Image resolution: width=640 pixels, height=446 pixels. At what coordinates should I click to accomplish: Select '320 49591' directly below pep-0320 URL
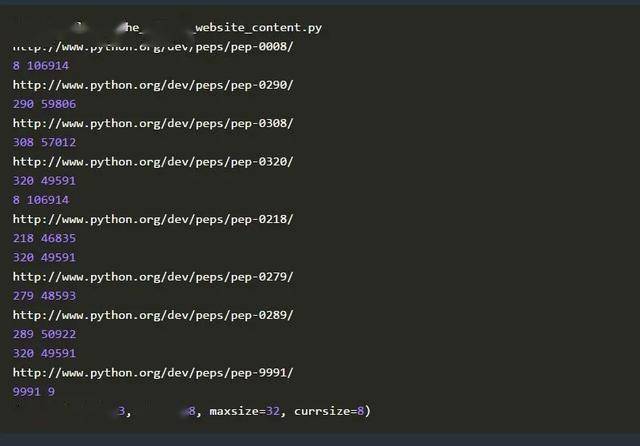[44, 181]
